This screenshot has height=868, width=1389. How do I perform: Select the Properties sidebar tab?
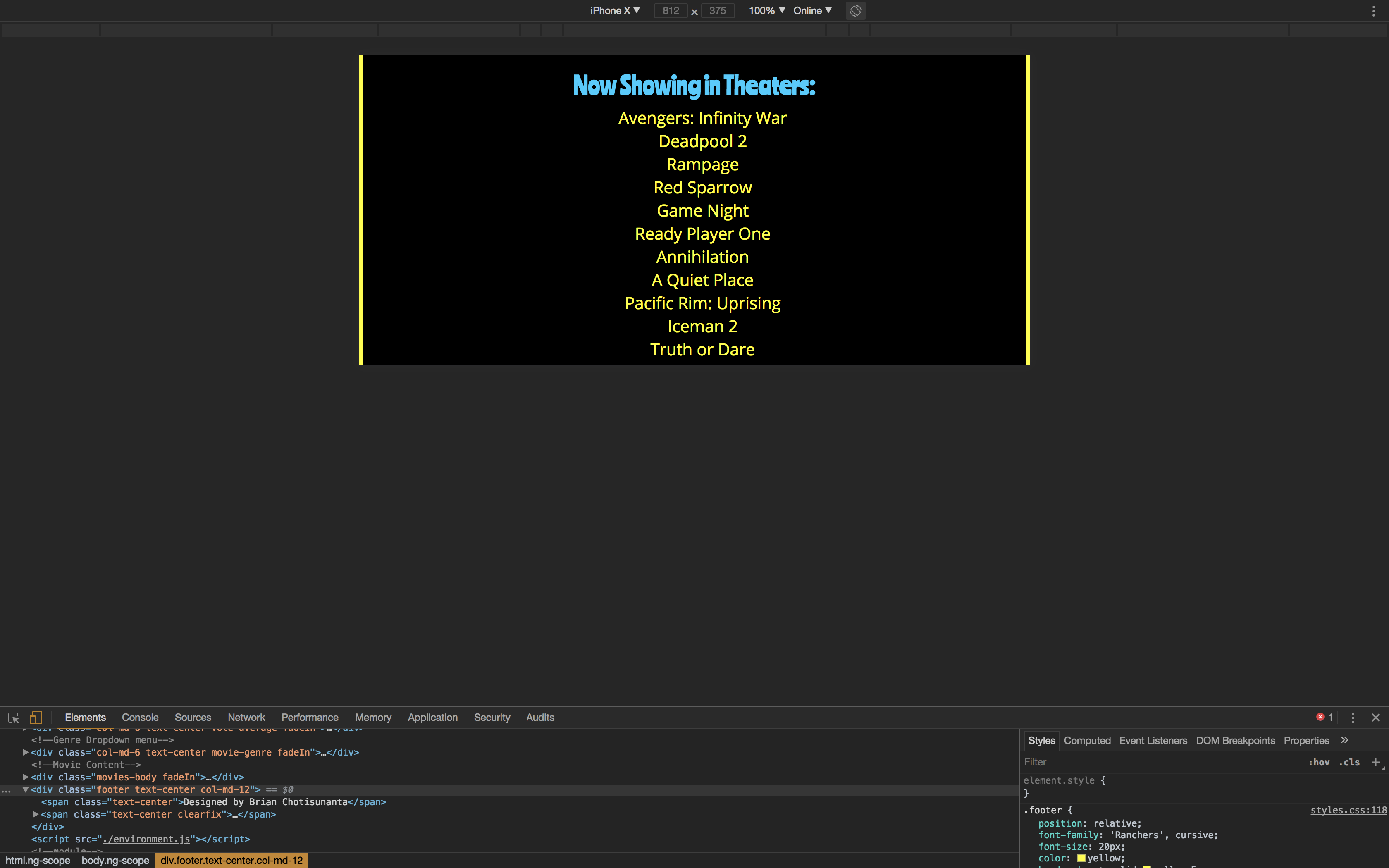click(1306, 741)
